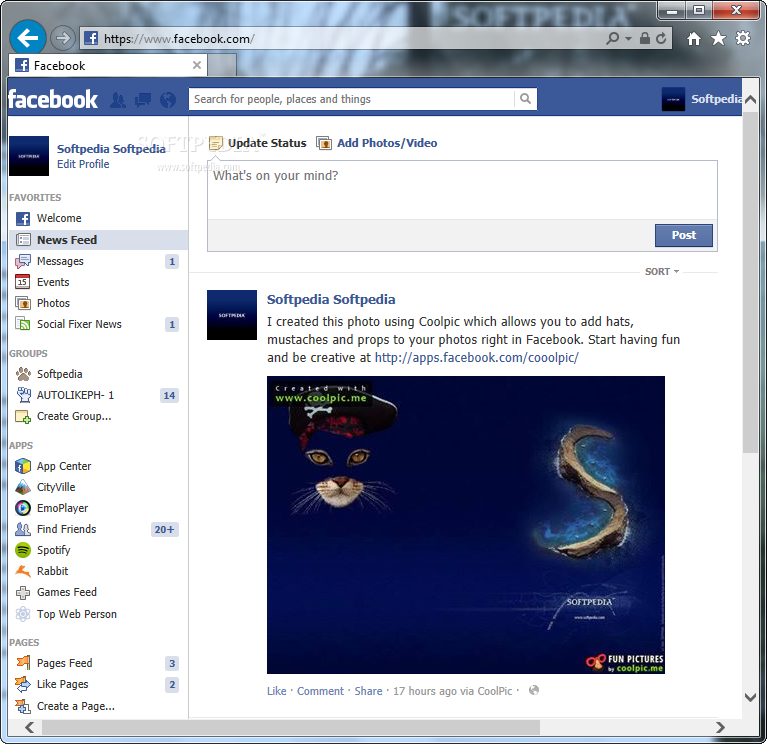Open Messages in the sidebar

click(98, 261)
